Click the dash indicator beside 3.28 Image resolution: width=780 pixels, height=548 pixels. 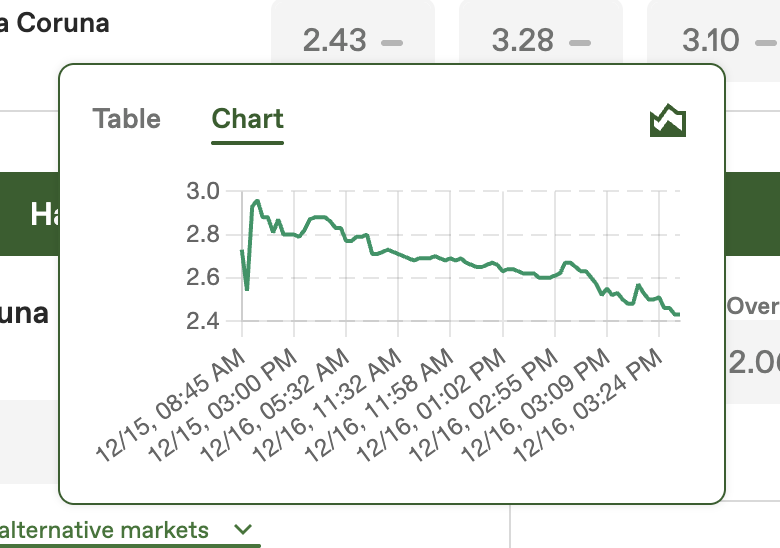[580, 43]
